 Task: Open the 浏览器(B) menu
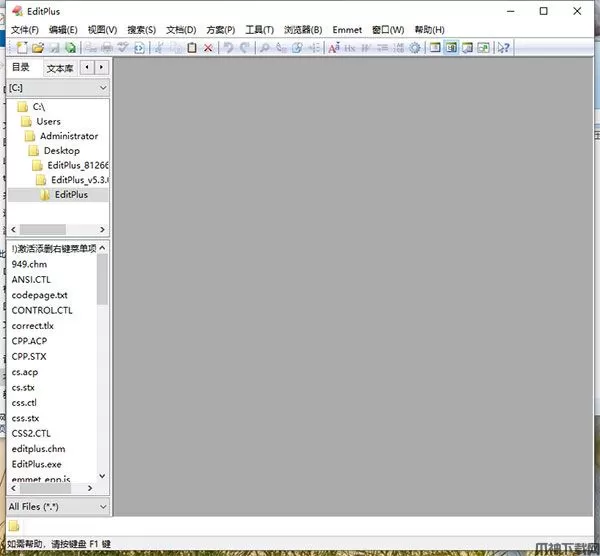point(303,30)
